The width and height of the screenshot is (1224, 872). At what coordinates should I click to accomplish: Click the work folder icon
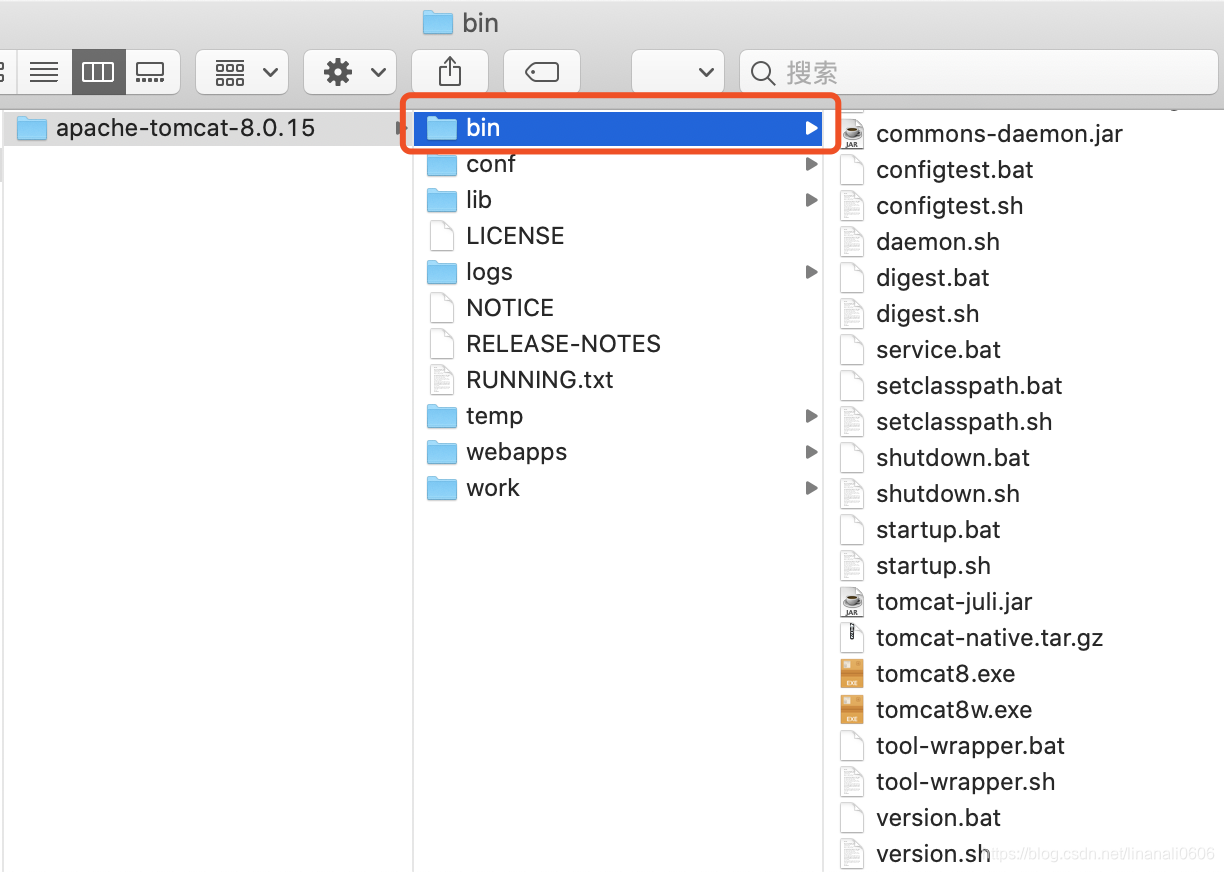click(442, 488)
